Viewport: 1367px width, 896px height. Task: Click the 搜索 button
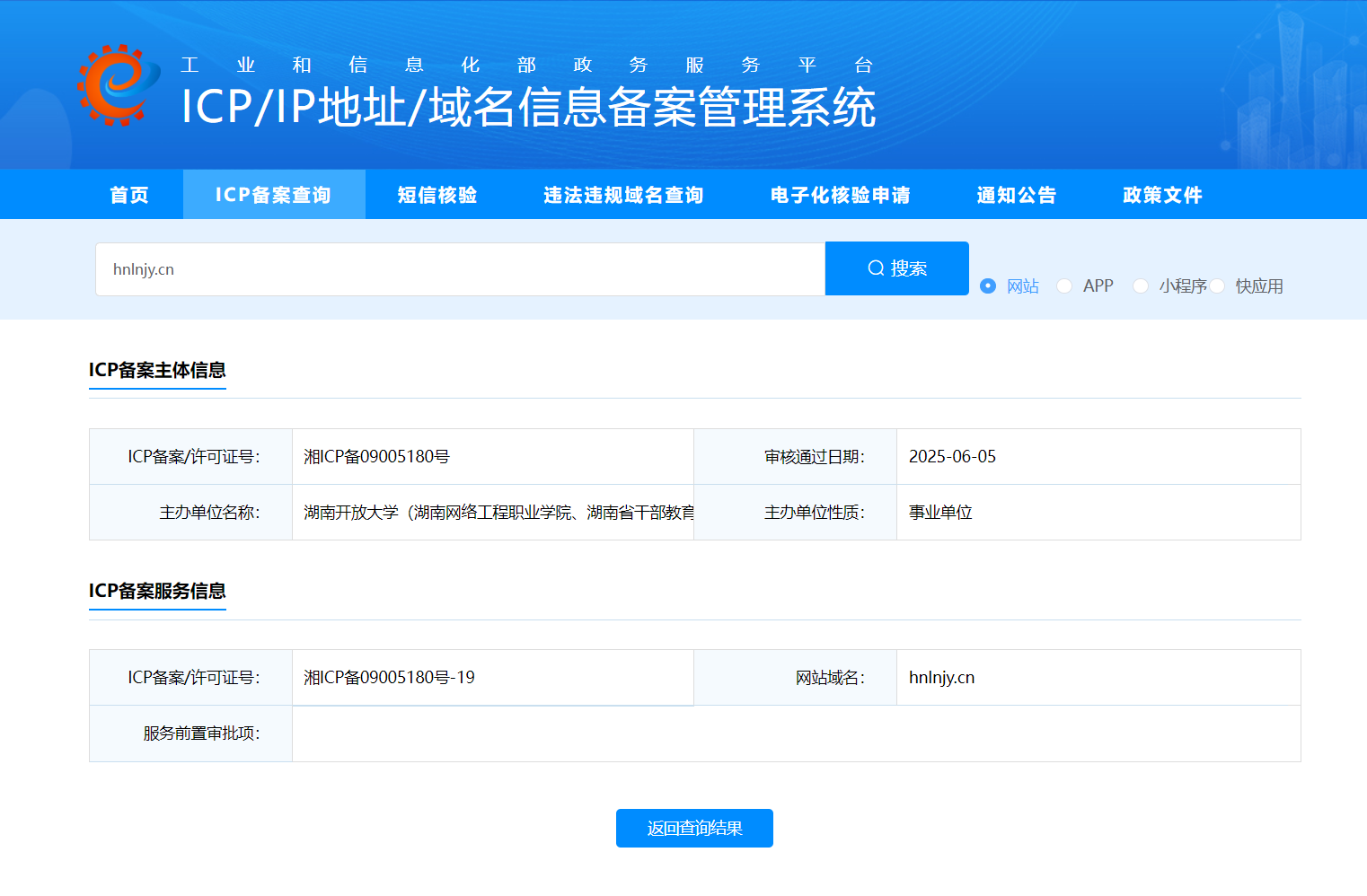[897, 268]
